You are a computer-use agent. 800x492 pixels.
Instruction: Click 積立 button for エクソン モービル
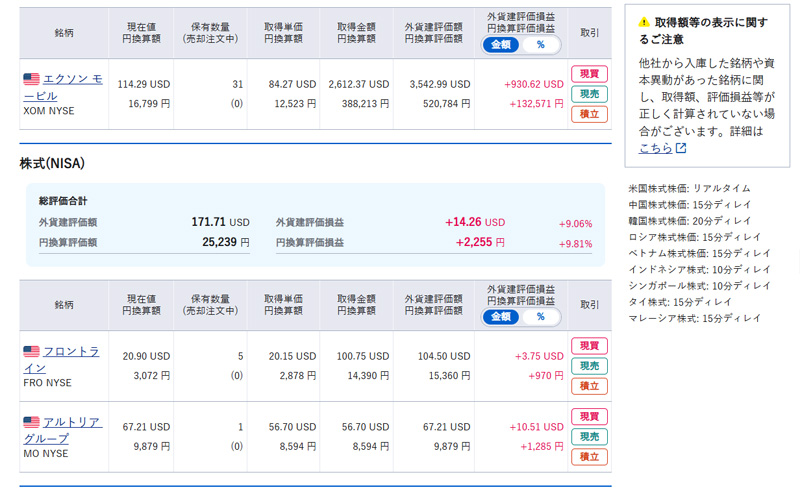pyautogui.click(x=589, y=114)
